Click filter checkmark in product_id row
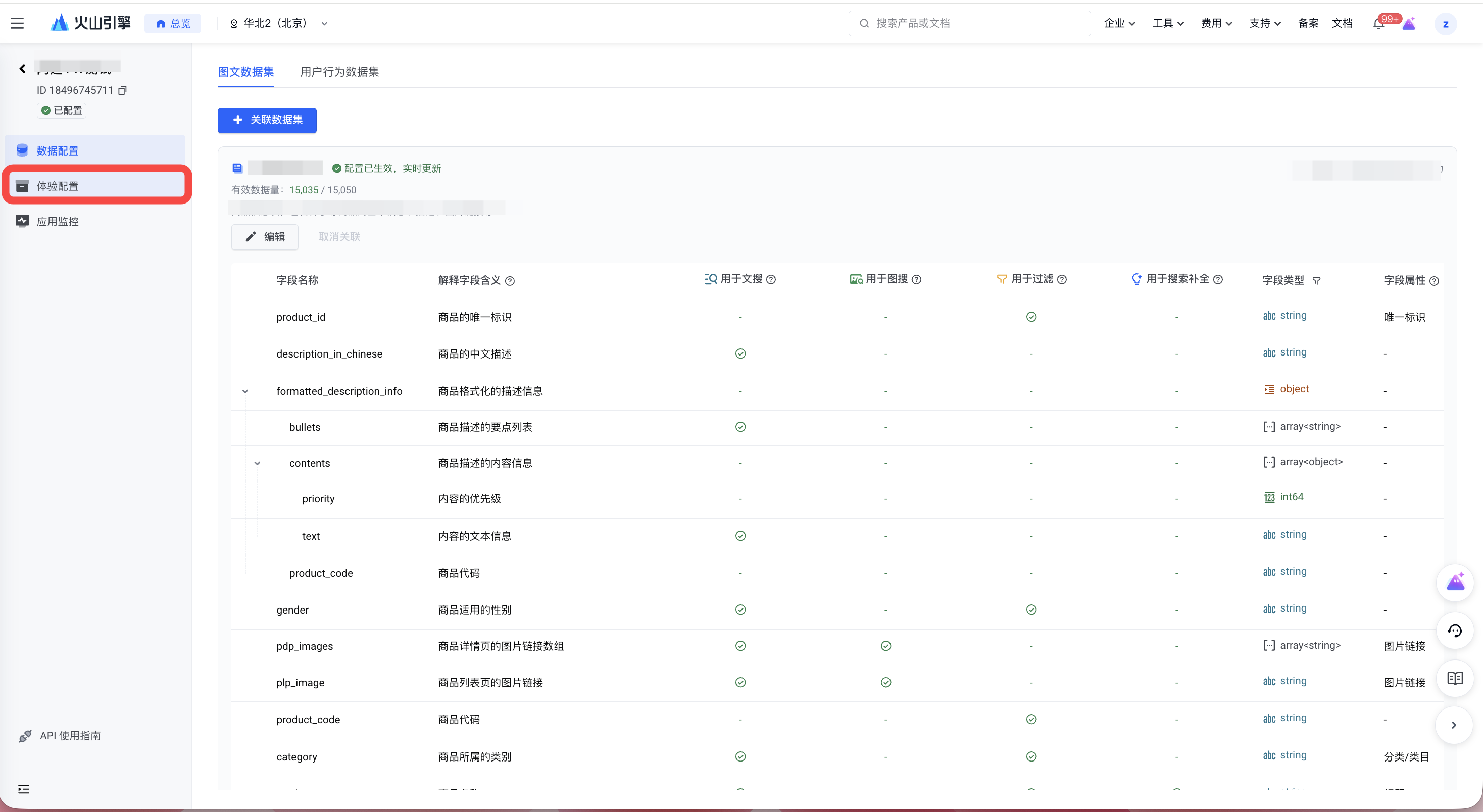Viewport: 1483px width, 812px height. pos(1031,317)
